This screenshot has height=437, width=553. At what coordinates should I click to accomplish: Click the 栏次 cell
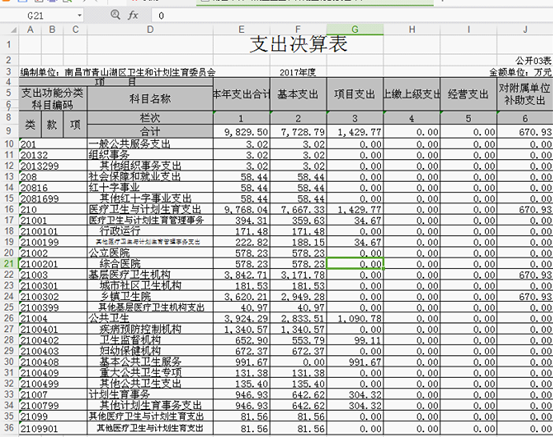pos(150,117)
